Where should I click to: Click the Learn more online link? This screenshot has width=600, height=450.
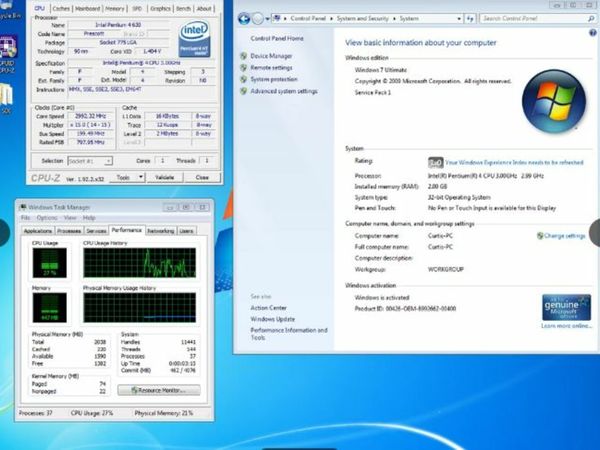click(x=566, y=326)
